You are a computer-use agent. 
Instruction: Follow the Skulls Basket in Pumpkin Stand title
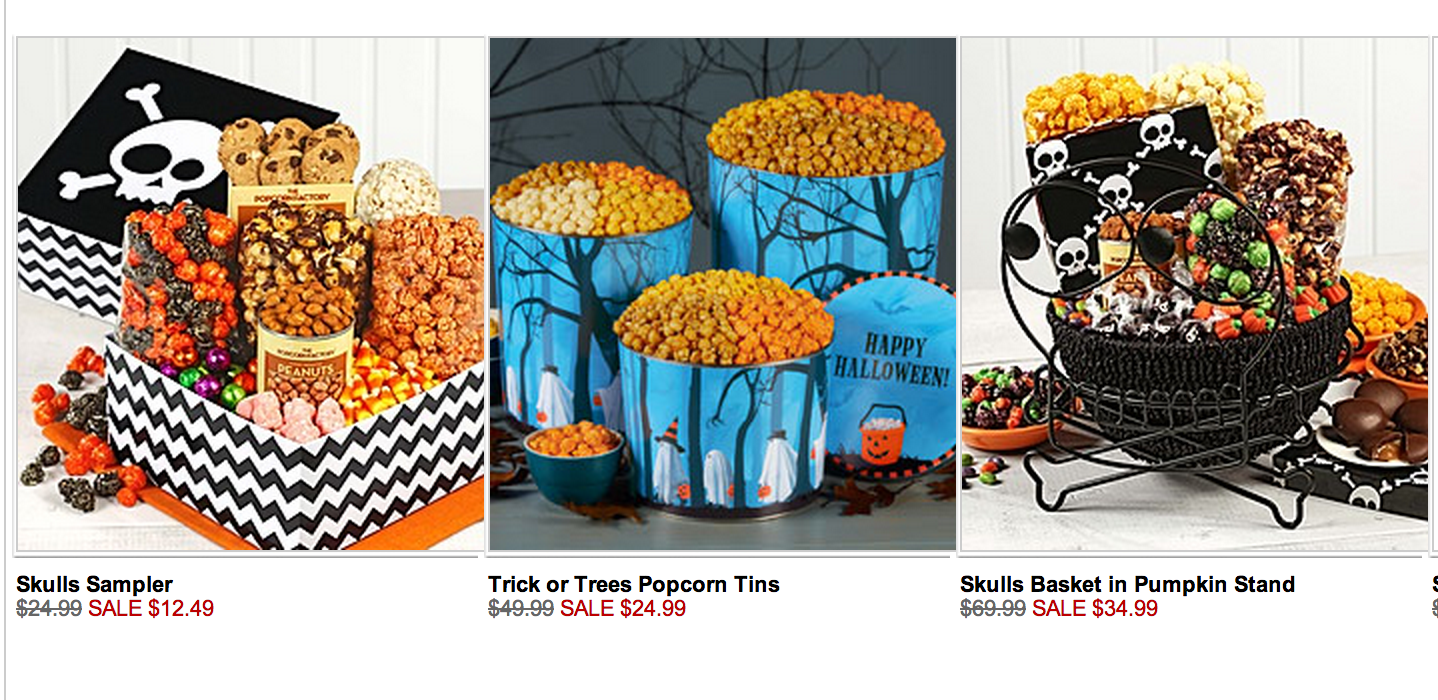pyautogui.click(x=1127, y=584)
